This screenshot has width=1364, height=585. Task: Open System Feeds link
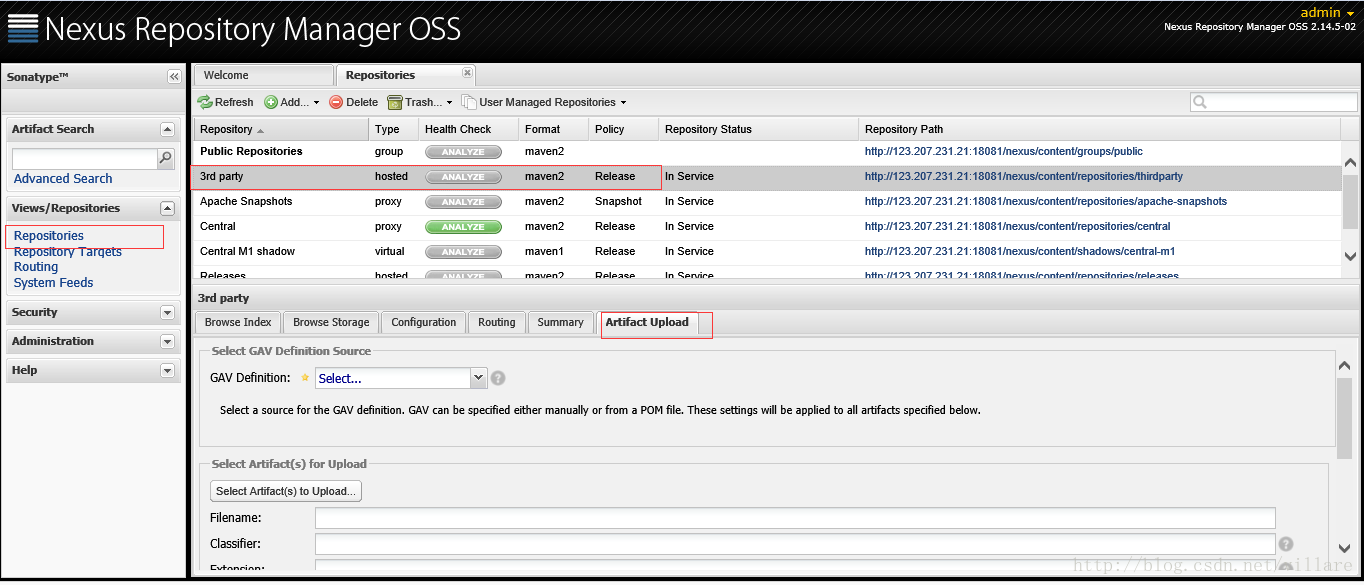[x=54, y=283]
